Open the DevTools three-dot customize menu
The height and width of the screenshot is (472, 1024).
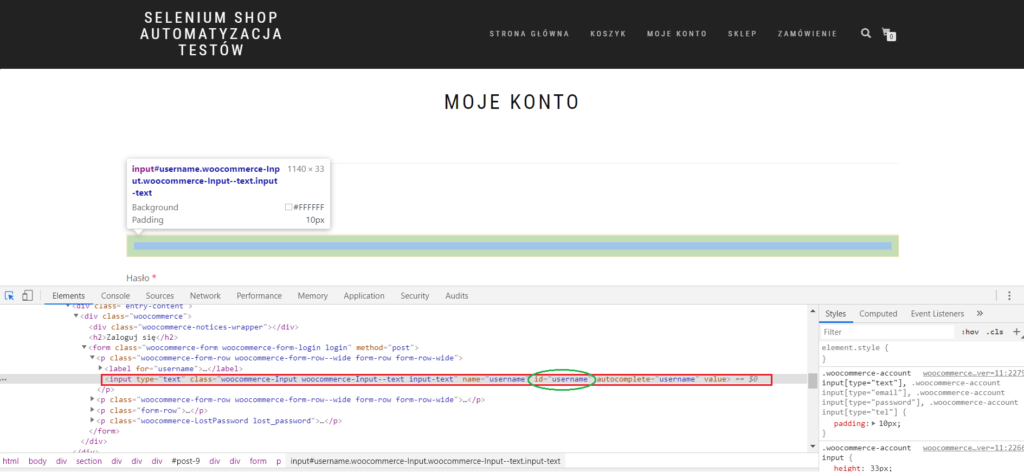pos(1009,296)
